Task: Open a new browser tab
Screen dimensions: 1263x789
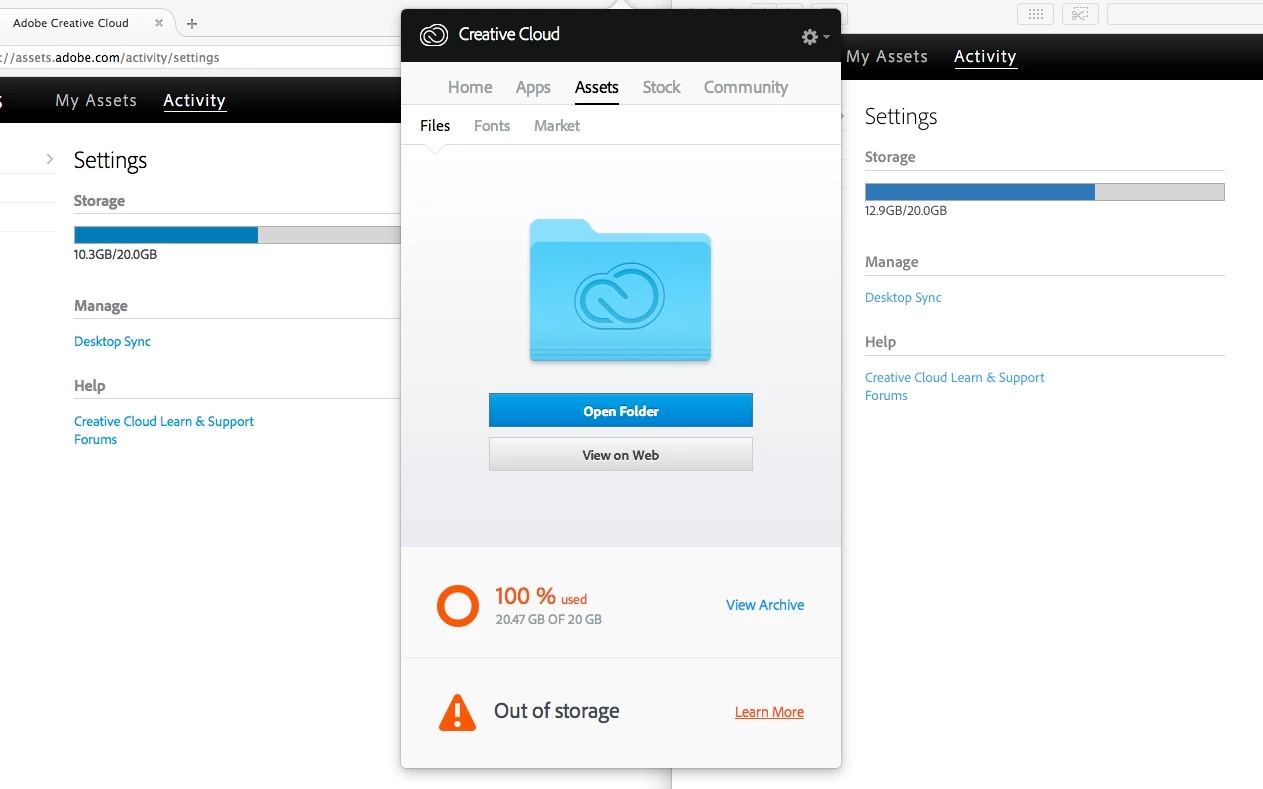Action: tap(192, 23)
